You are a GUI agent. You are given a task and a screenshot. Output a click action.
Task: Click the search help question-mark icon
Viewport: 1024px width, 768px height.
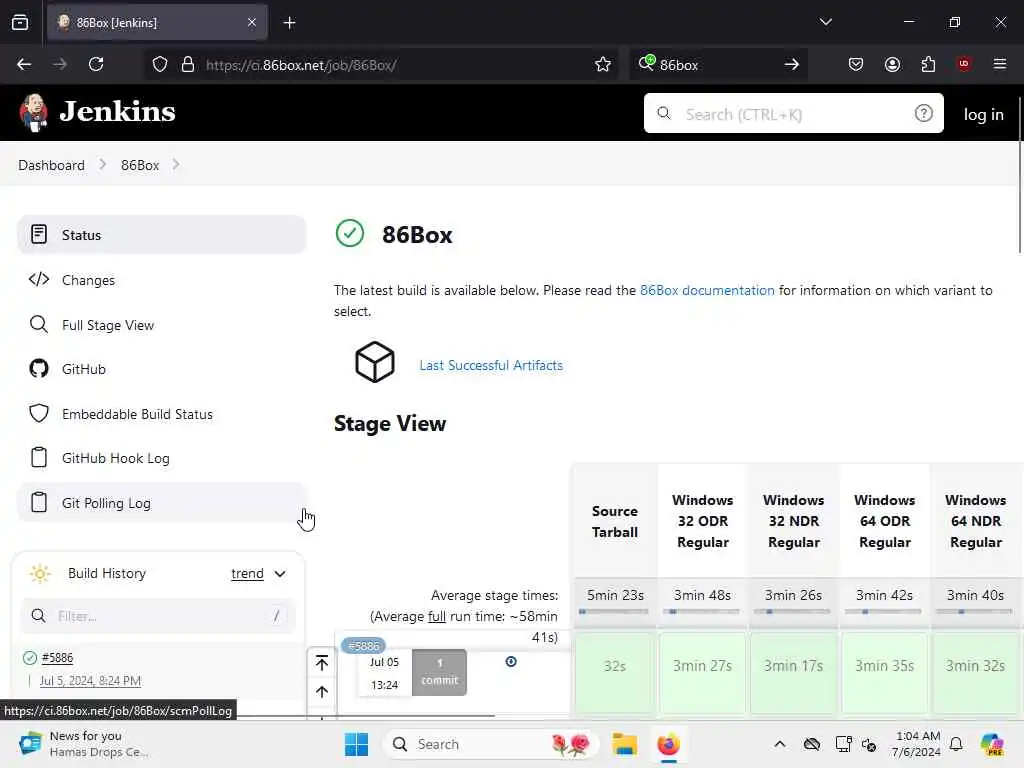pos(923,114)
